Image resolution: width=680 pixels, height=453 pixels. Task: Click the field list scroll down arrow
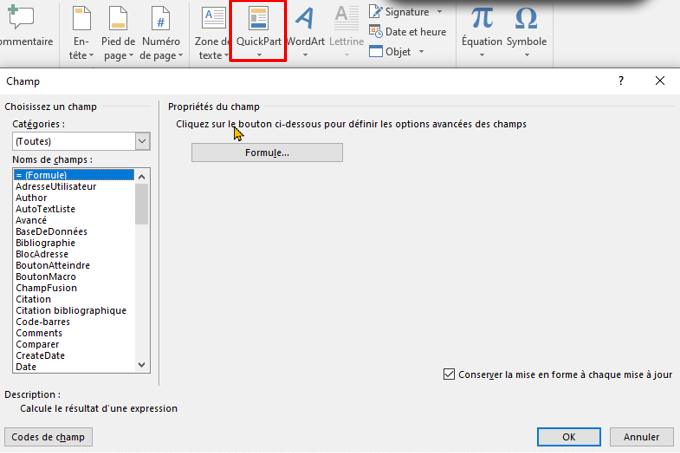tap(142, 365)
